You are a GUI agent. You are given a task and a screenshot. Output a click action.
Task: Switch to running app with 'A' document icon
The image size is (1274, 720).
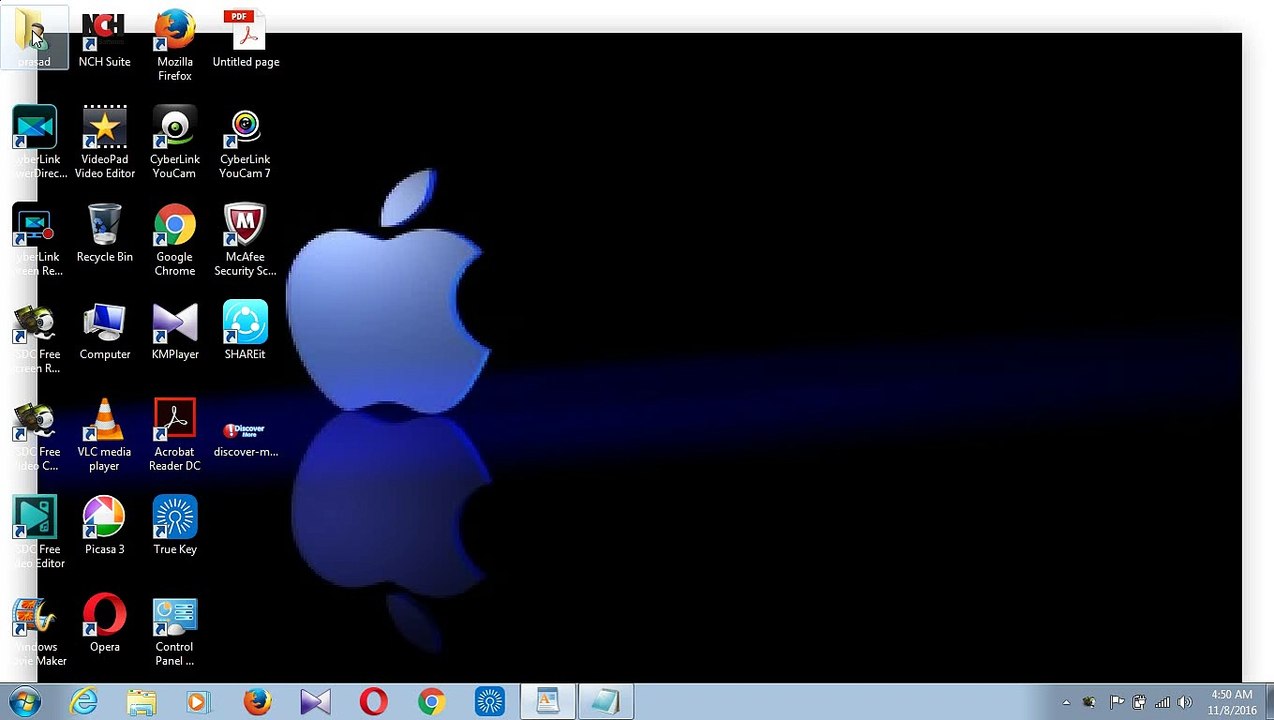click(x=547, y=702)
